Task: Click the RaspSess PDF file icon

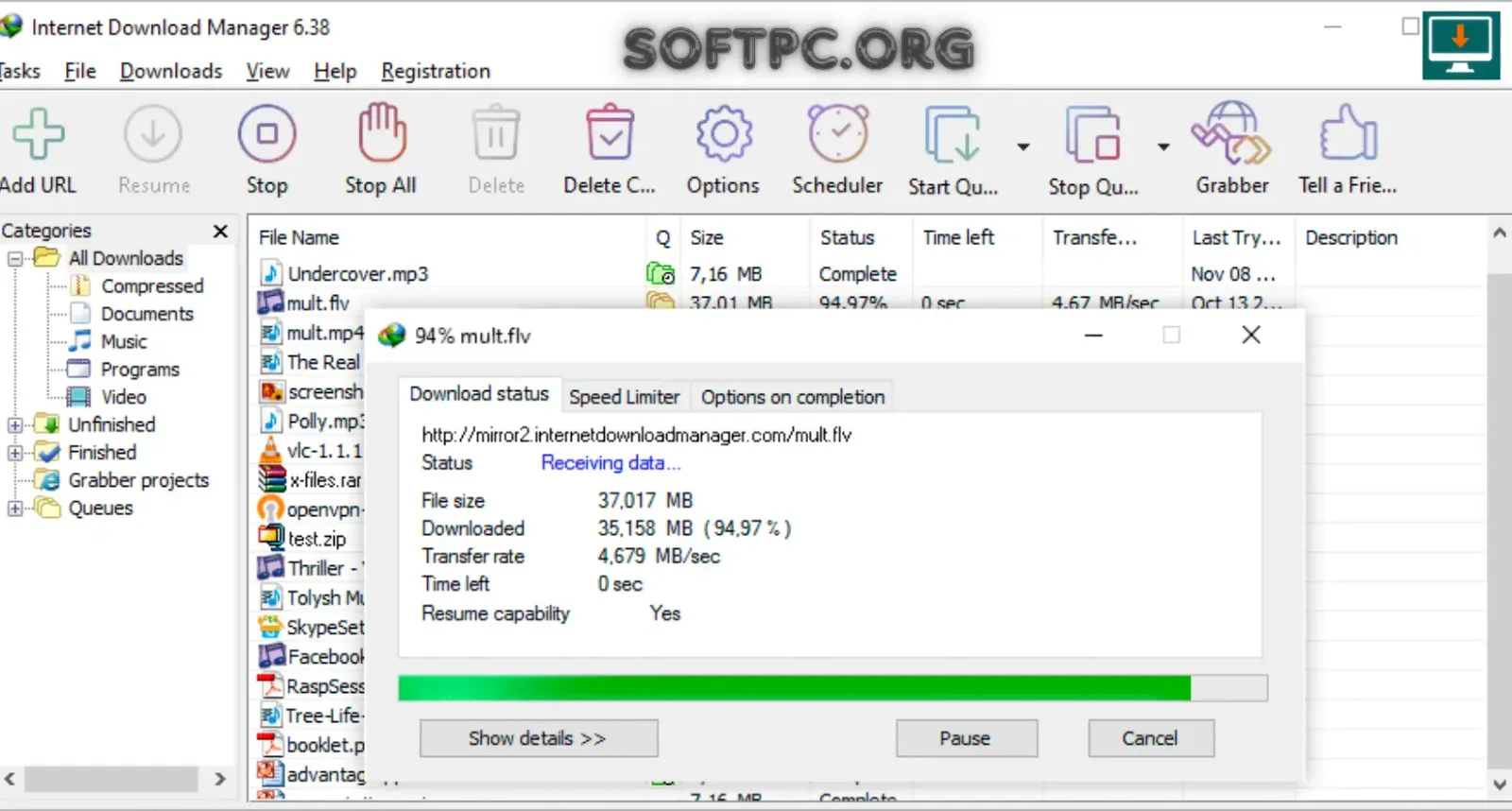Action: click(270, 685)
